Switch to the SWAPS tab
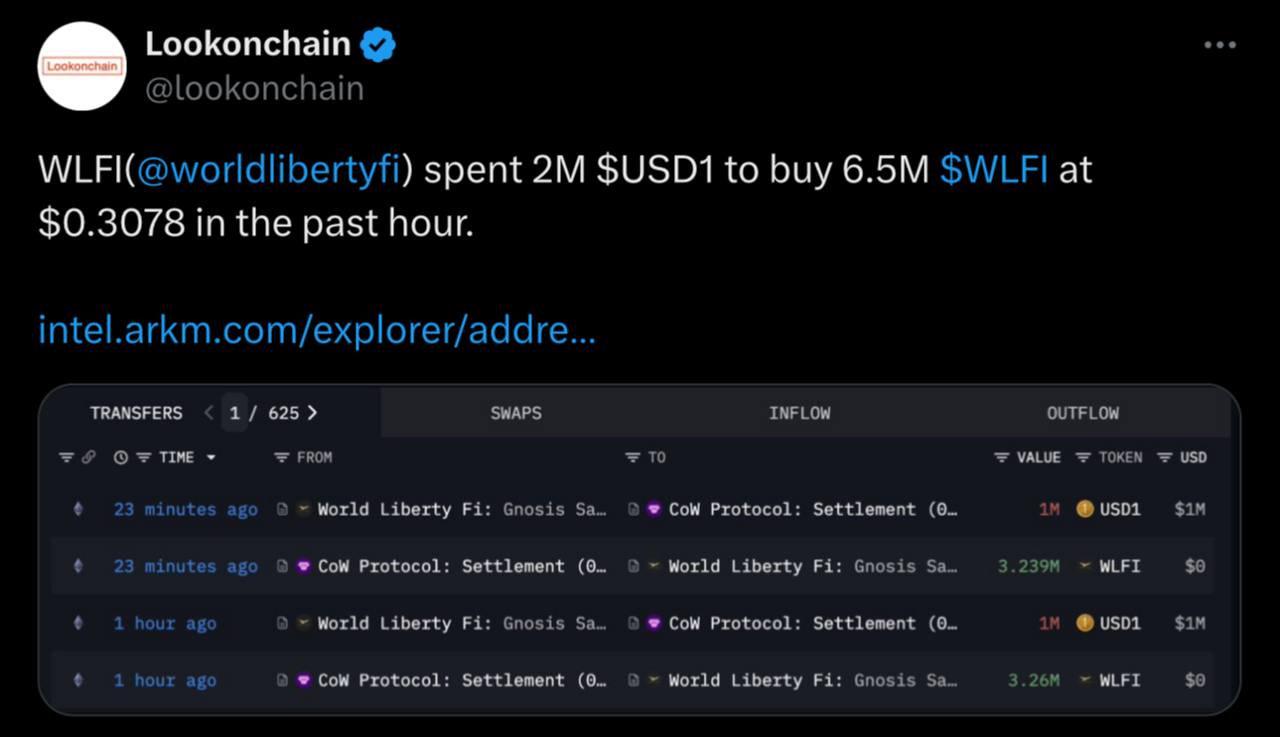This screenshot has width=1280, height=737. coord(516,413)
